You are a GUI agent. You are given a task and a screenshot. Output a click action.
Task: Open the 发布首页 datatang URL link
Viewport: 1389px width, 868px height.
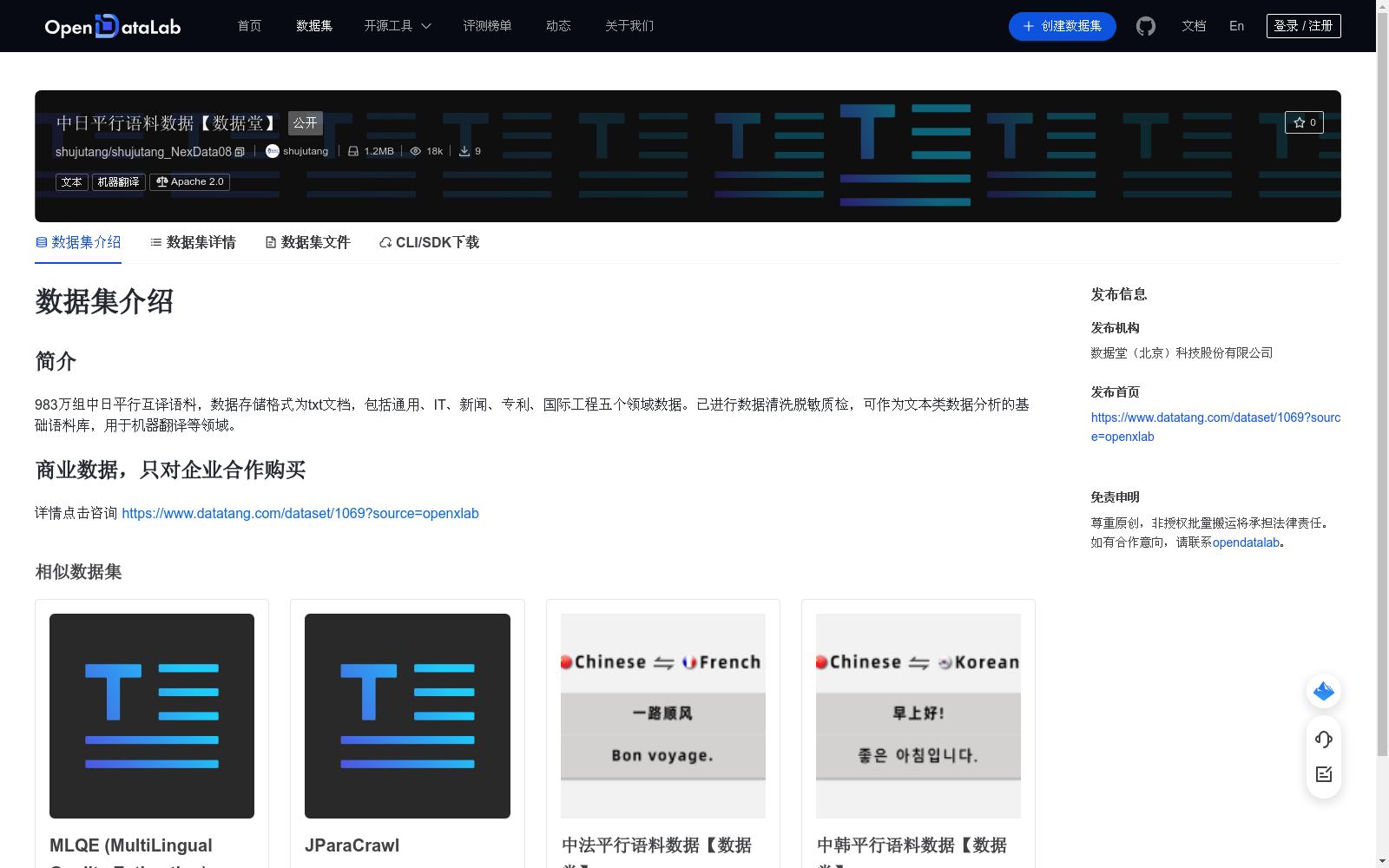[1215, 427]
